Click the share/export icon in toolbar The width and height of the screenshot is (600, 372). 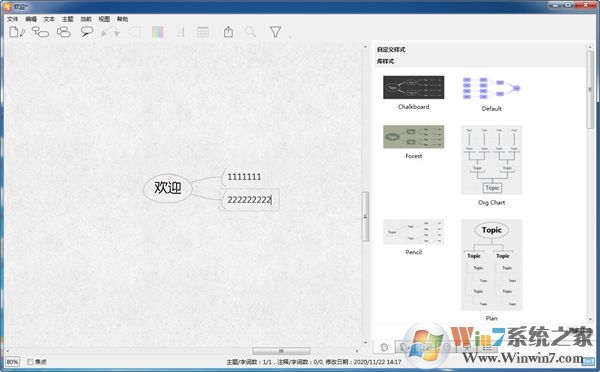tap(228, 32)
